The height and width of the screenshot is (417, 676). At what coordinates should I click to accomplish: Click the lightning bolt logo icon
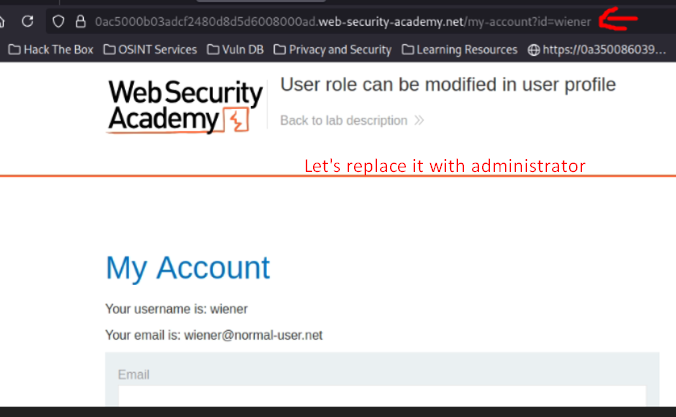(x=236, y=120)
